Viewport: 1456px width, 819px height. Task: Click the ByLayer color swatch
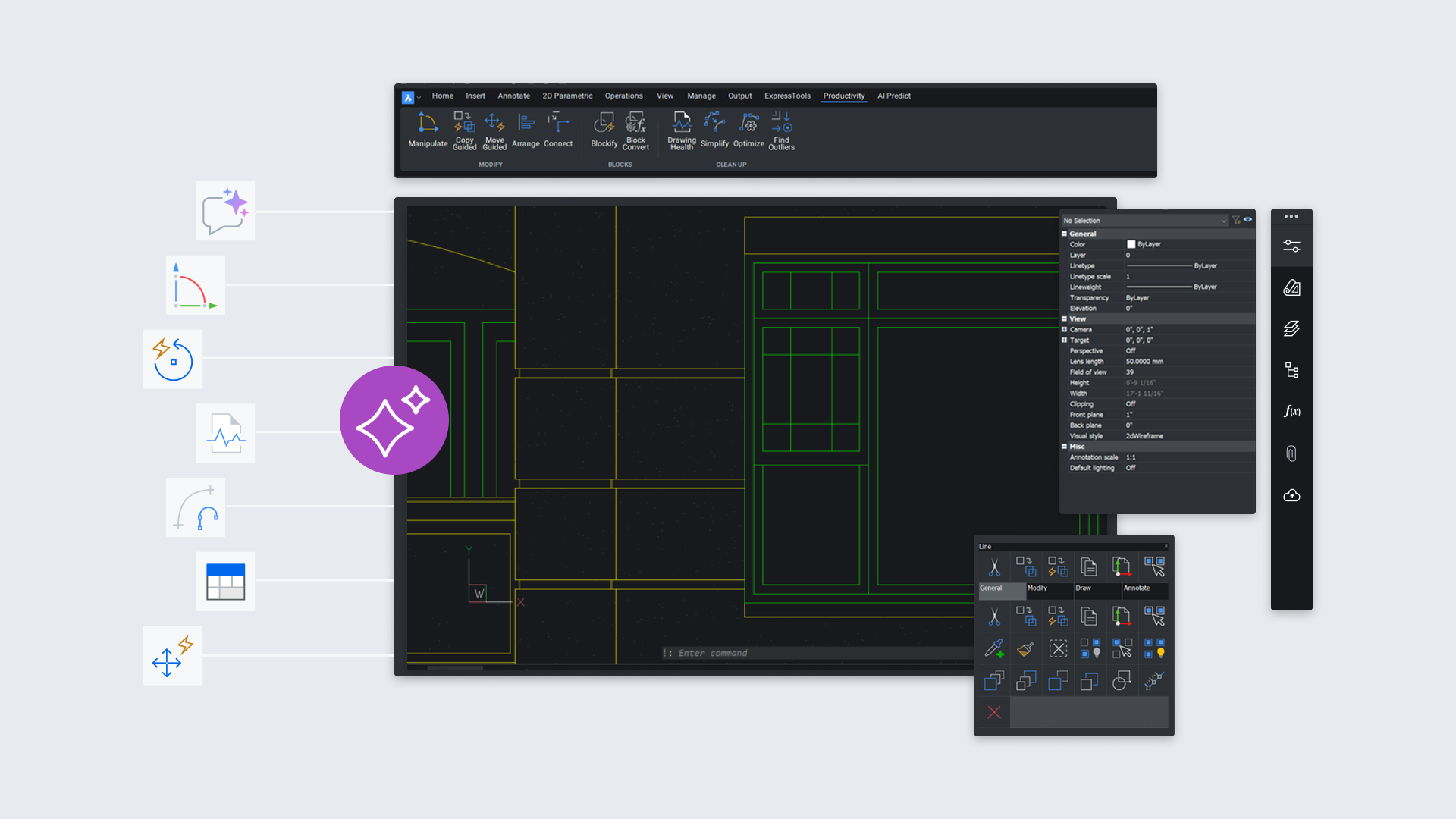[x=1131, y=244]
